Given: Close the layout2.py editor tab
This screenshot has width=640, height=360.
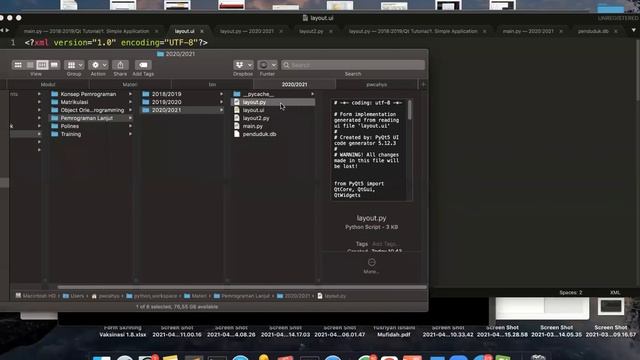Looking at the screenshot, I should click(331, 31).
